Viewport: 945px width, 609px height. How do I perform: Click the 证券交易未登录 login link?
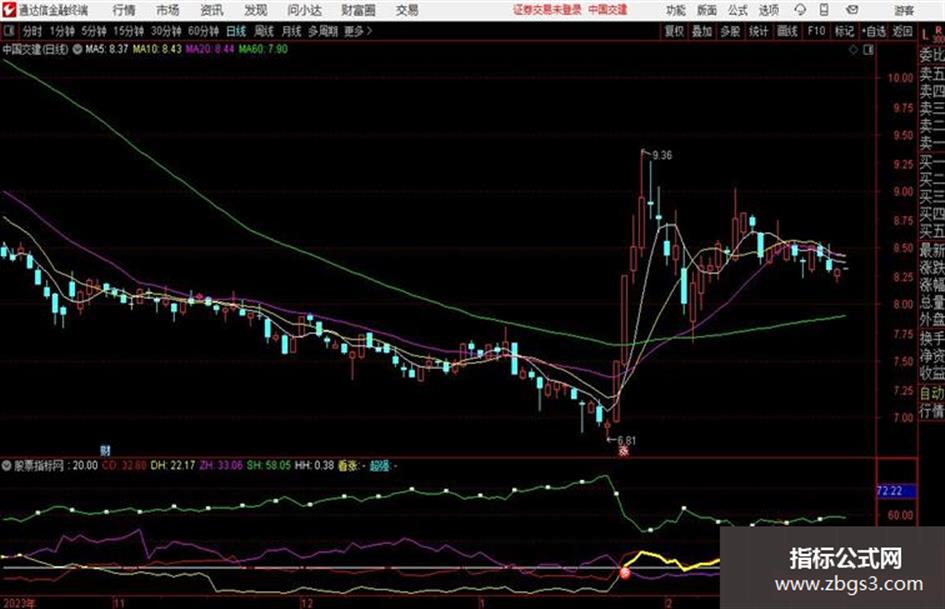pos(547,10)
